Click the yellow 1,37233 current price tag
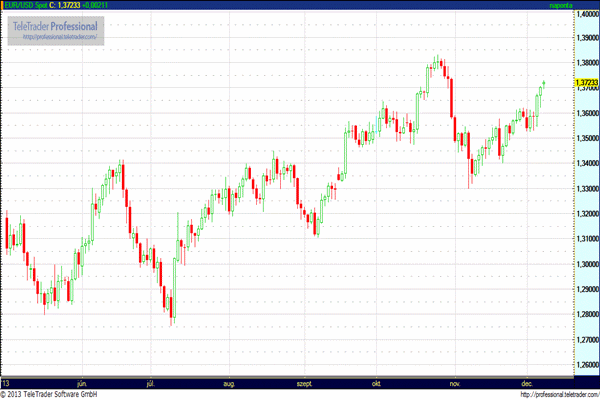 pyautogui.click(x=587, y=82)
